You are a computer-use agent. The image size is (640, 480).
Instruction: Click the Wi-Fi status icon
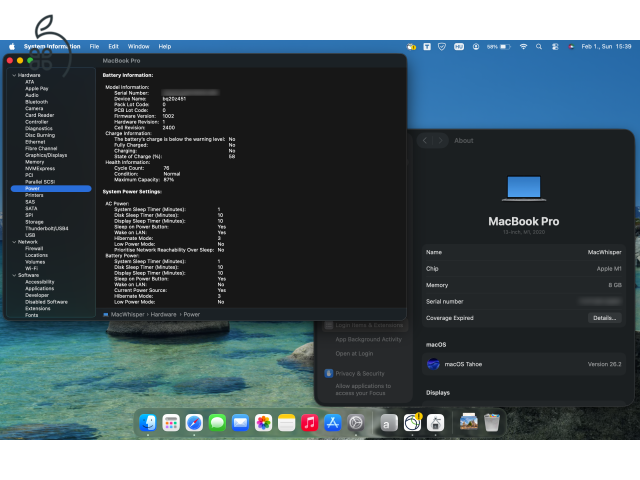(x=523, y=47)
